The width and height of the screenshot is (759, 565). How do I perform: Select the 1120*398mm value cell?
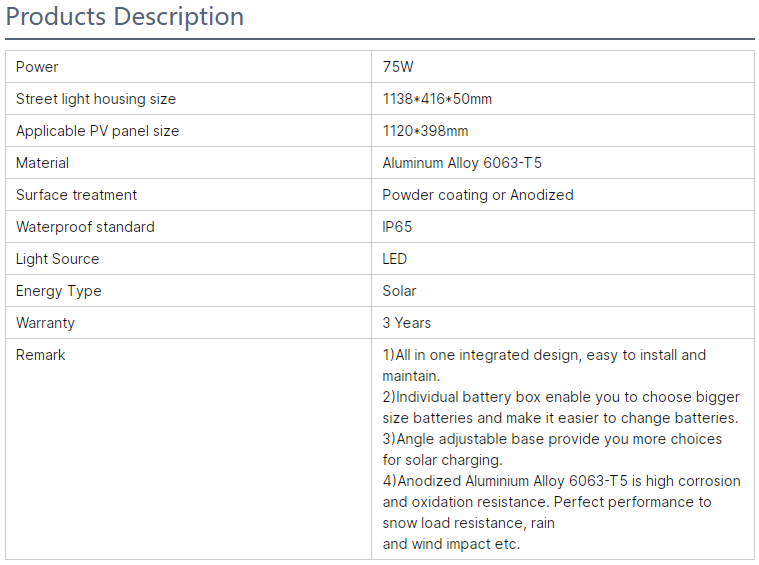(425, 131)
